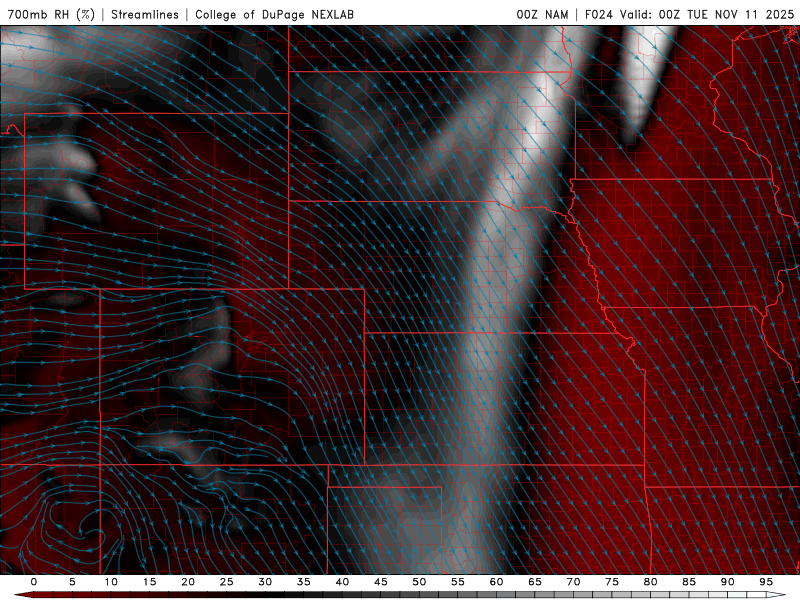Click the '00Z NAM' model run label
800x600 pixels.
542,14
